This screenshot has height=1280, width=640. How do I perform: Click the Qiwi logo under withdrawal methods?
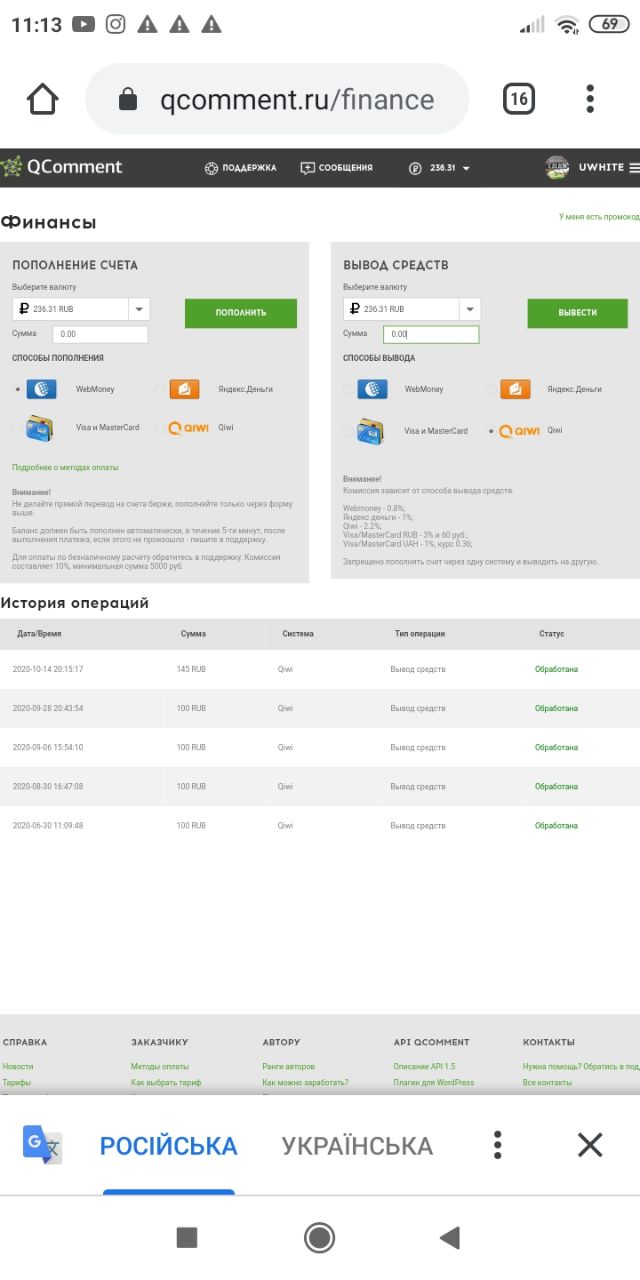[x=519, y=431]
